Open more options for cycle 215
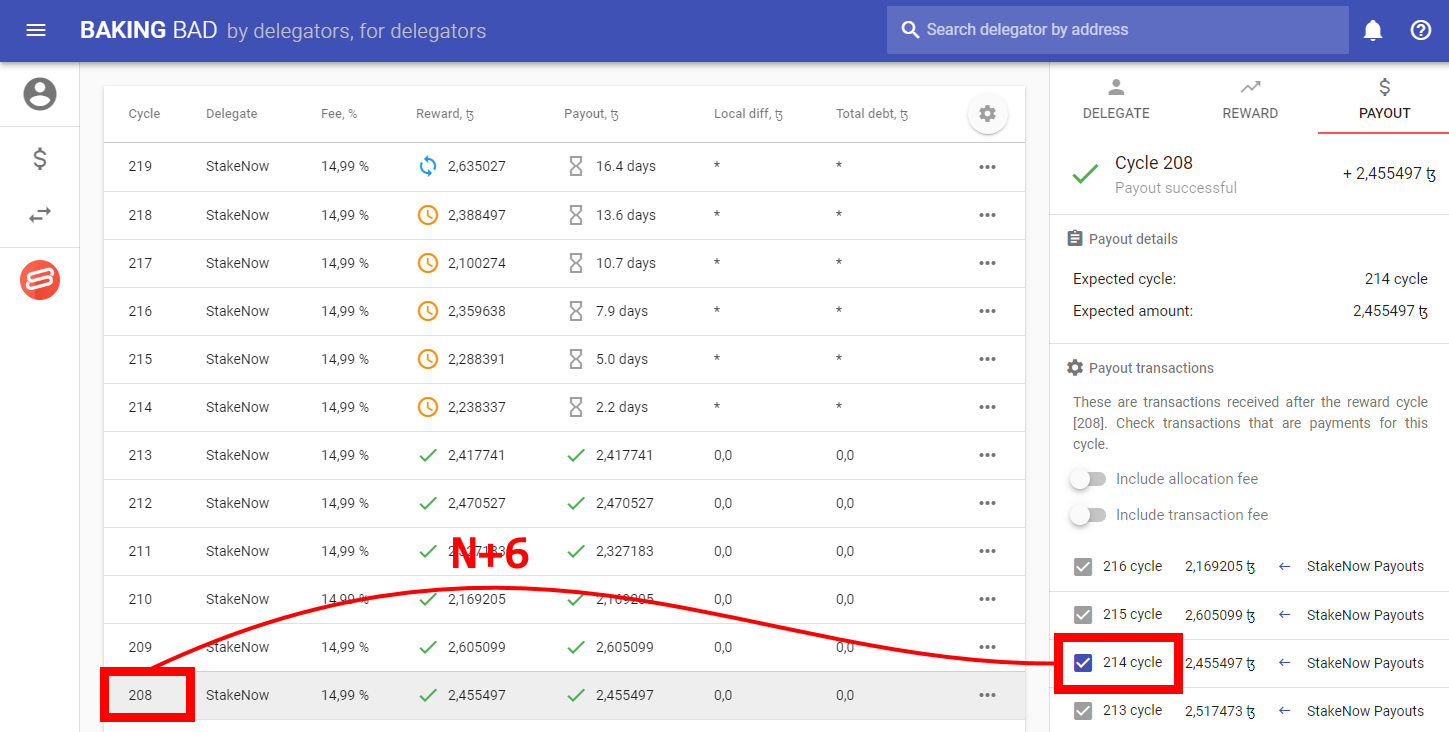This screenshot has height=732, width=1449. (987, 359)
